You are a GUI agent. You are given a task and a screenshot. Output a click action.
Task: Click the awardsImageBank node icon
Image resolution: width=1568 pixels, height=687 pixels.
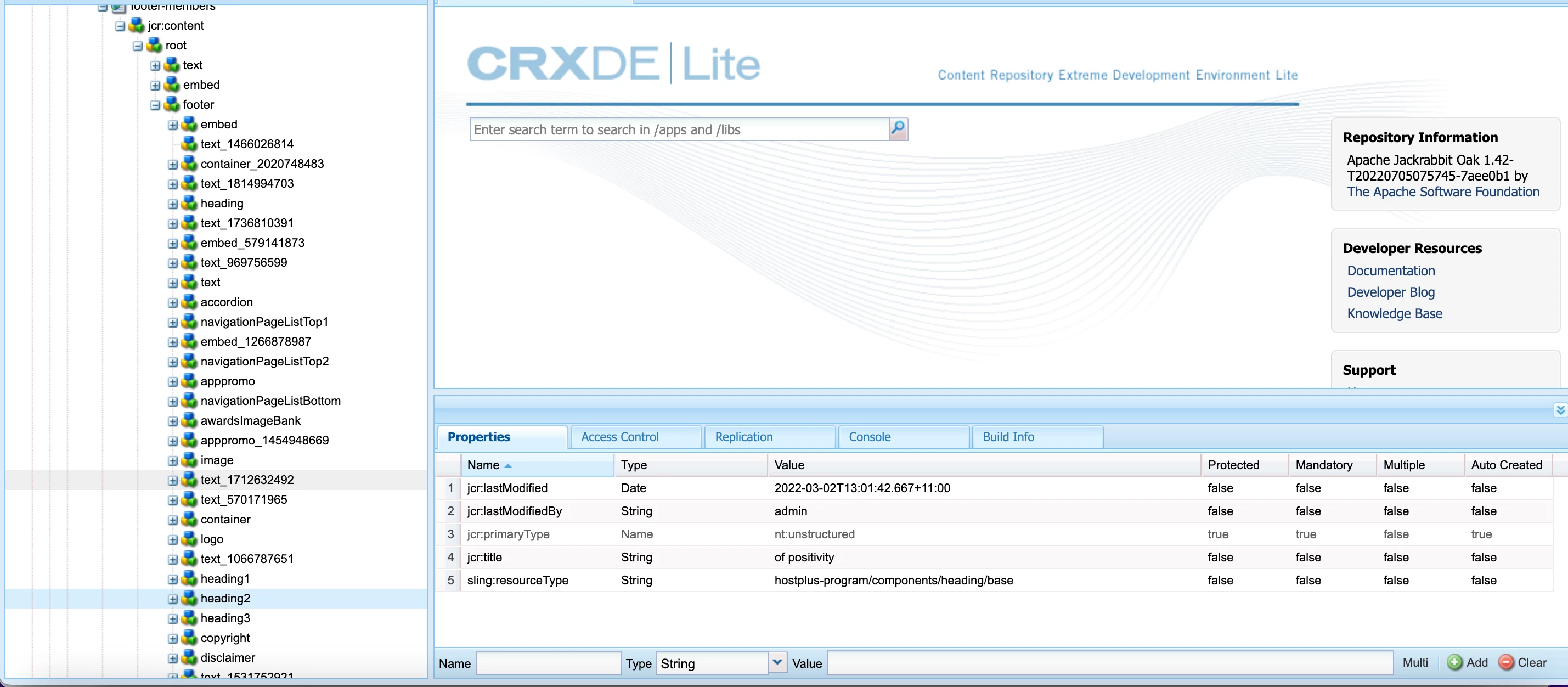(190, 420)
